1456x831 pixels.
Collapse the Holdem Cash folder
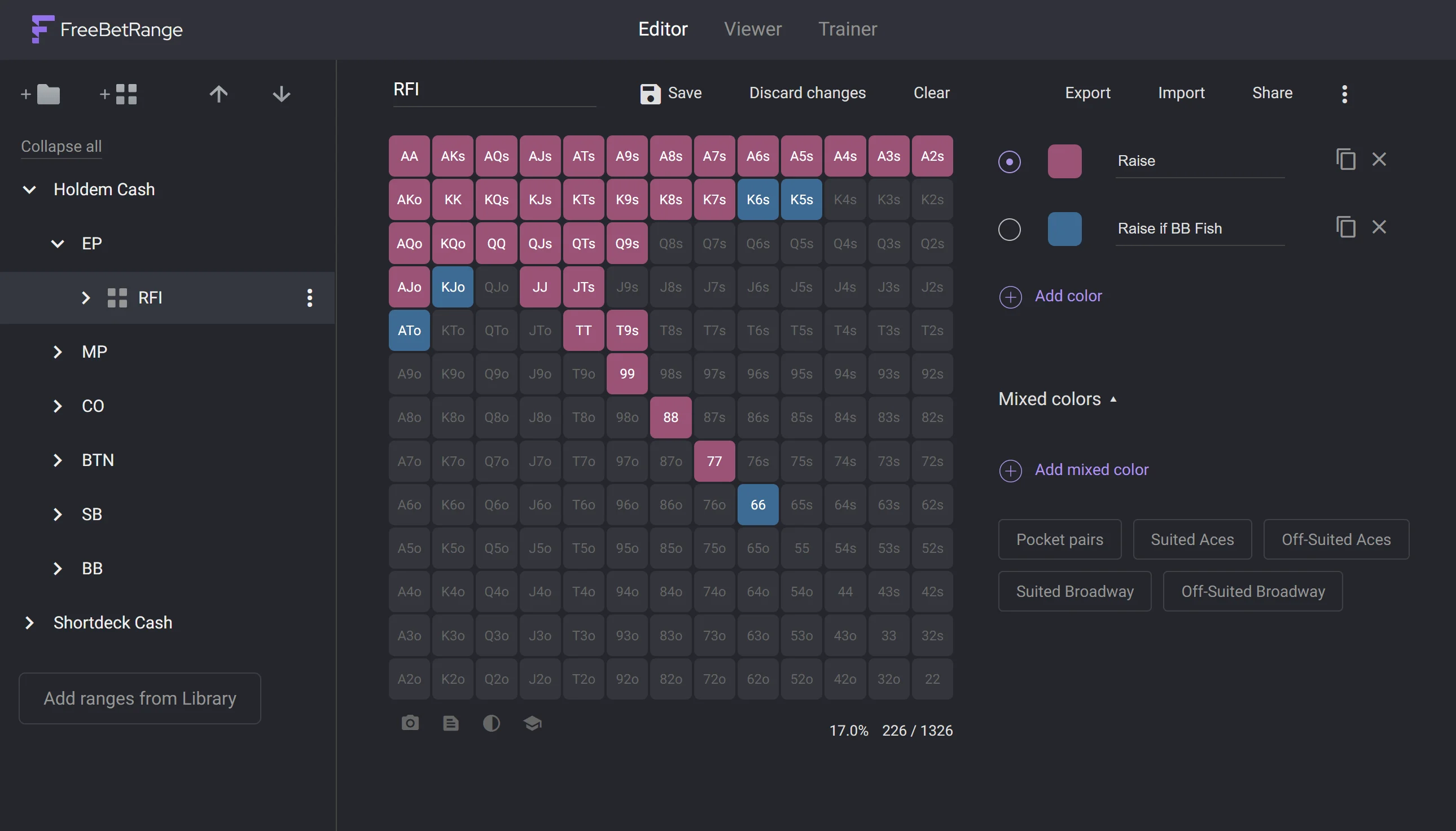(x=29, y=190)
